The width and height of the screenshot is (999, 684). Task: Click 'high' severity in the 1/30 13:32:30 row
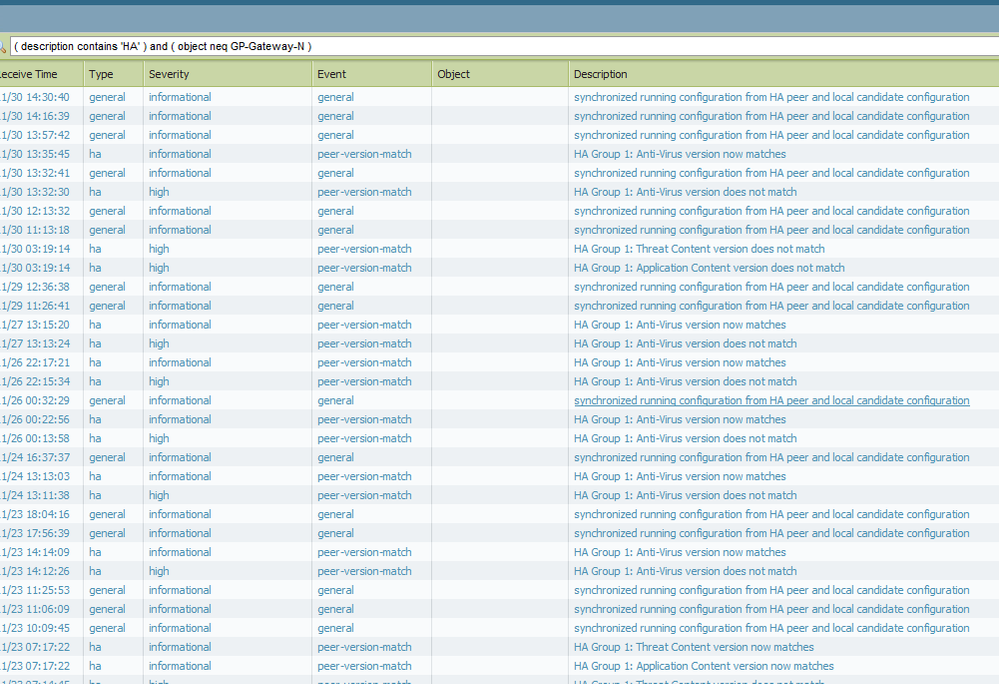(x=159, y=192)
